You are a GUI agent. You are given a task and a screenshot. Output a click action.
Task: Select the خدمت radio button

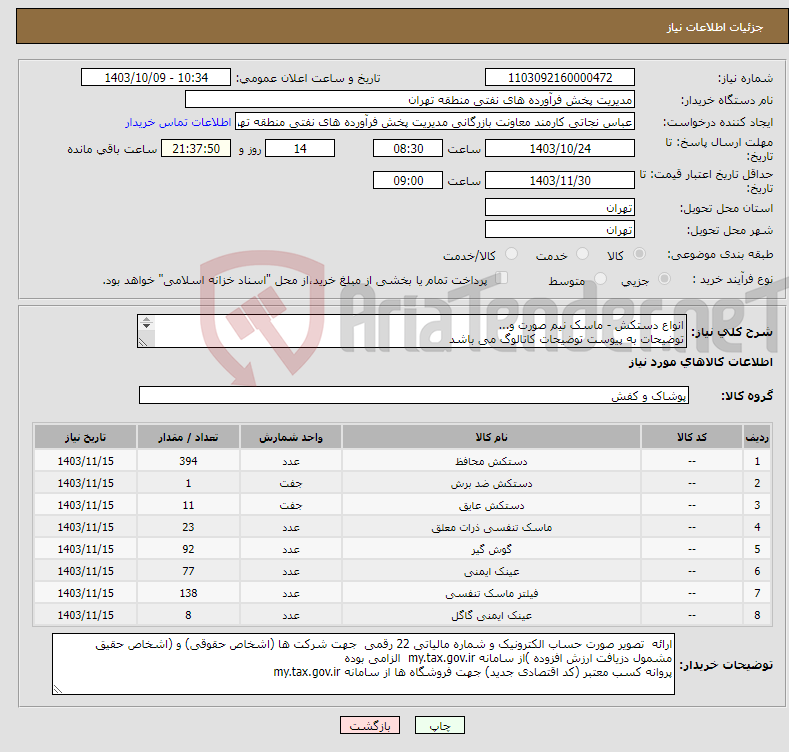point(582,254)
